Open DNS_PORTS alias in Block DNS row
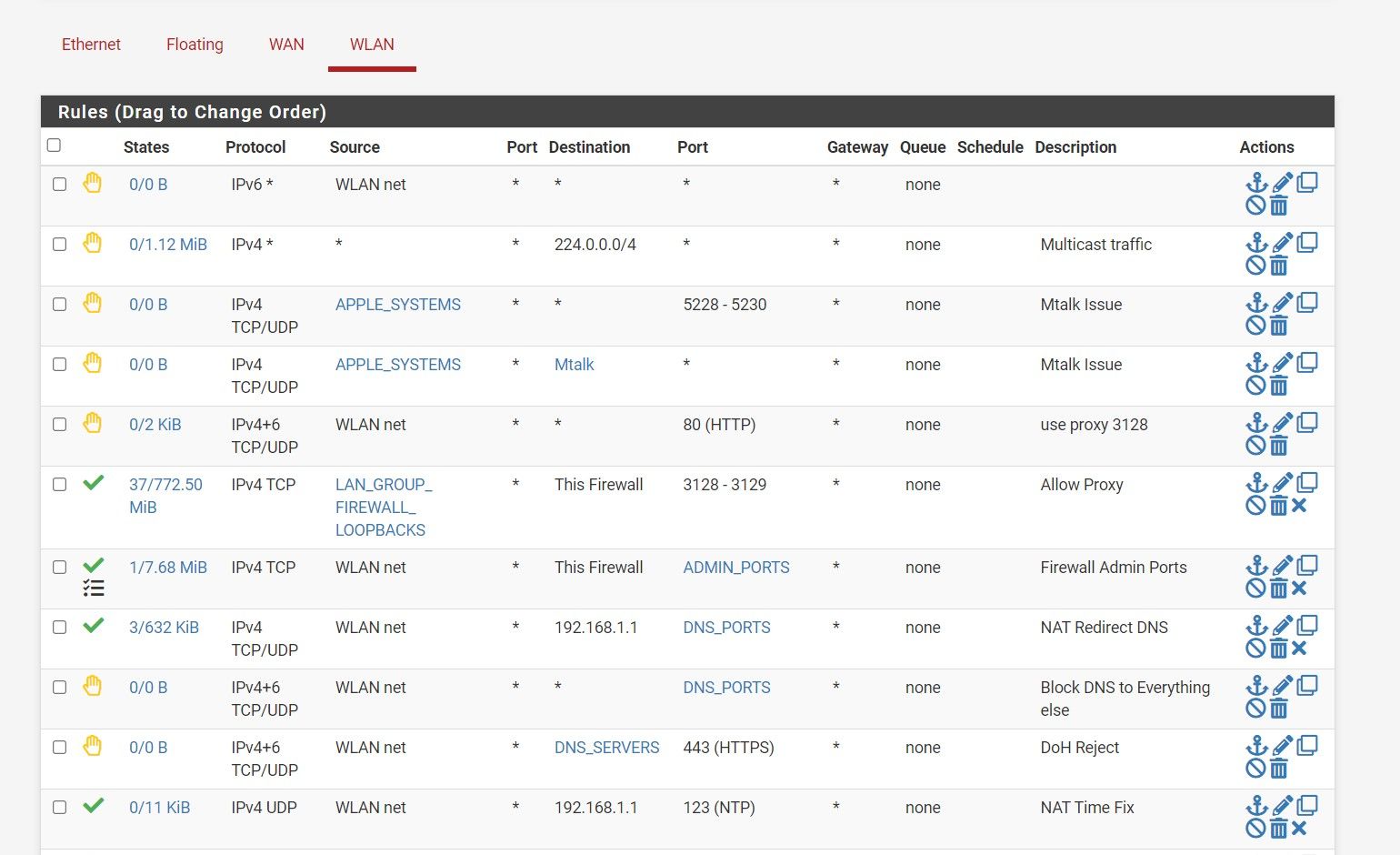The width and height of the screenshot is (1400, 855). [726, 688]
